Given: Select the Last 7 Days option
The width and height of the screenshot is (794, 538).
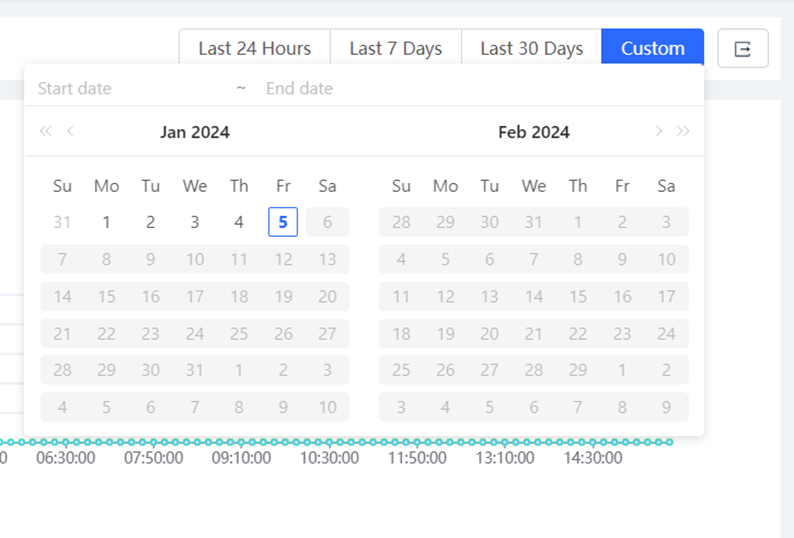Looking at the screenshot, I should pos(395,49).
